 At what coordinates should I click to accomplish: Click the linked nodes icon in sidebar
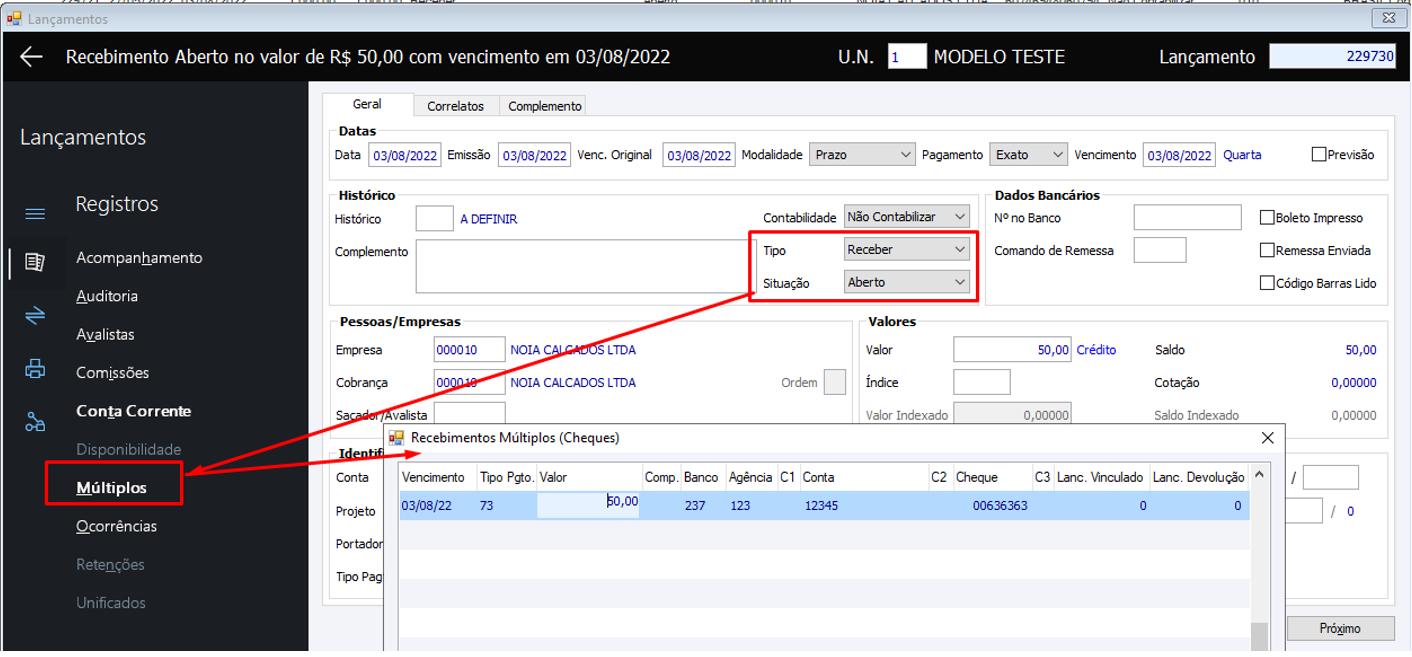[x=35, y=421]
